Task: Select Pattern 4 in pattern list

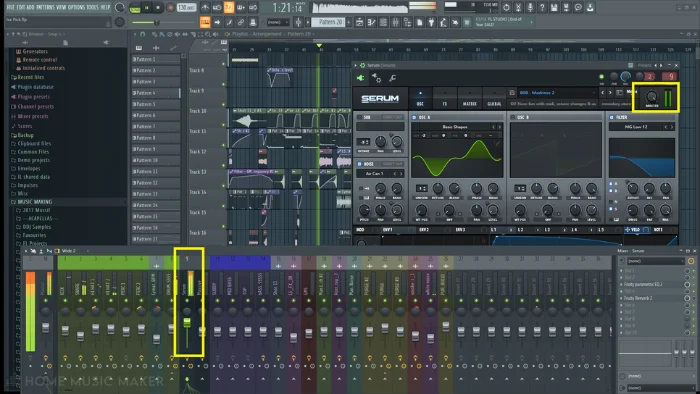Action: [x=155, y=93]
